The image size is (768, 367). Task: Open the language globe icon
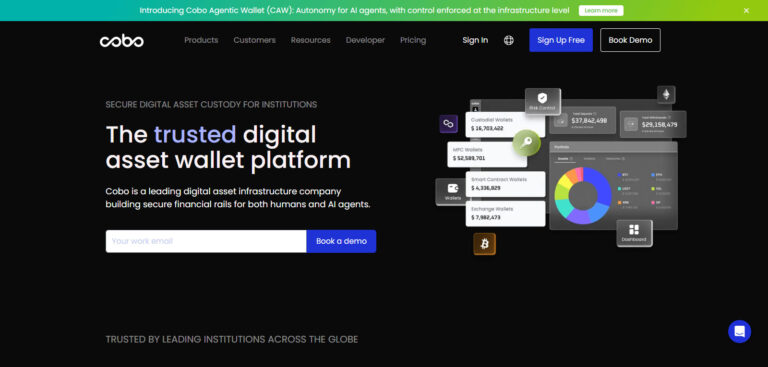508,40
